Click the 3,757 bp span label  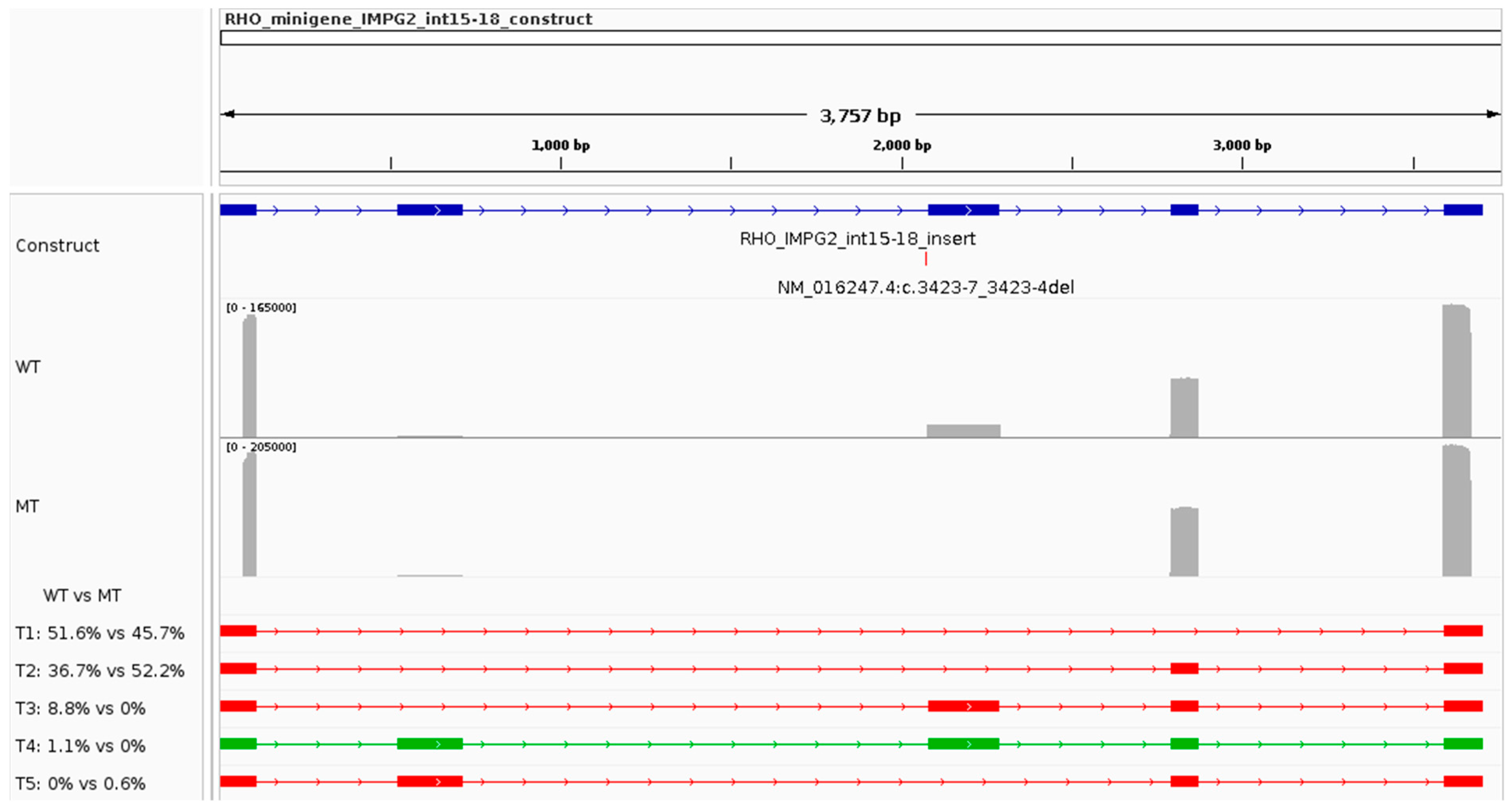click(860, 116)
